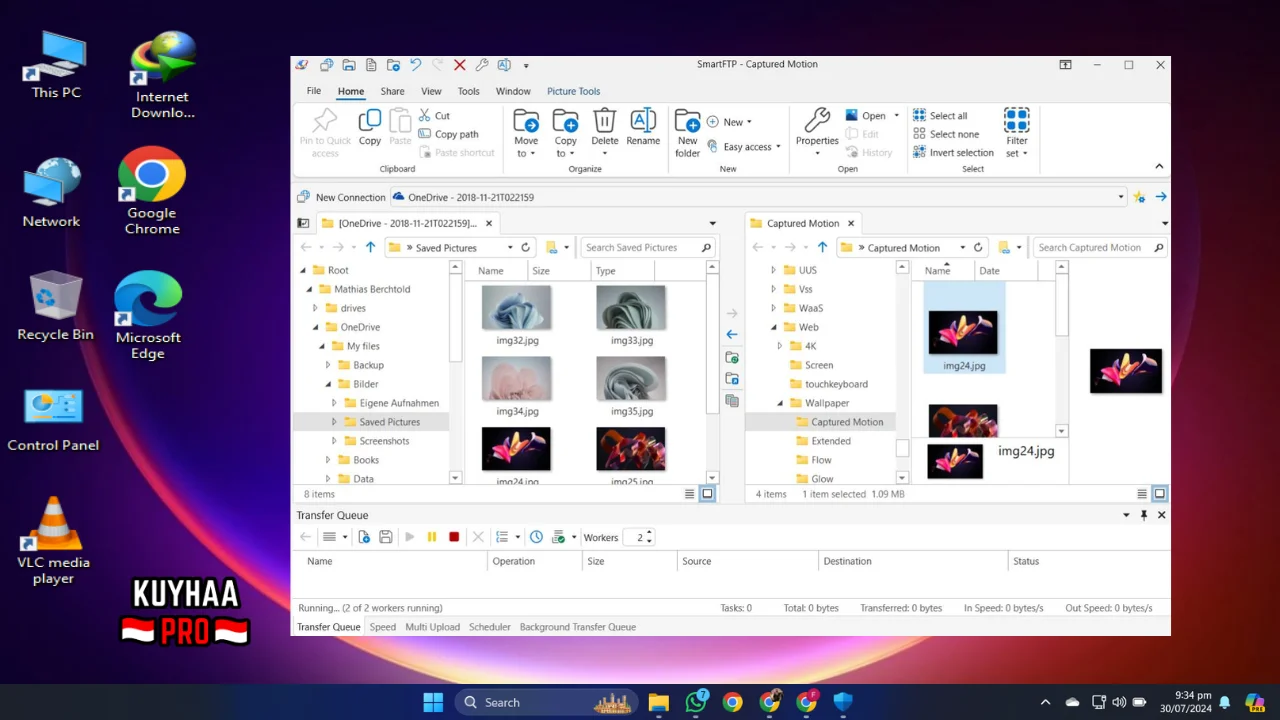Open the Windows Start menu
Image resolution: width=1280 pixels, height=720 pixels.
433,702
